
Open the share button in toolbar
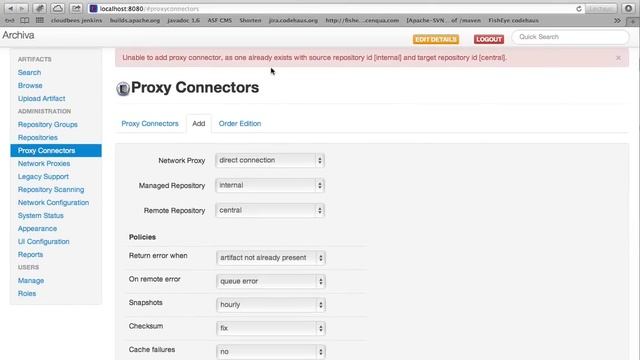click(x=76, y=9)
